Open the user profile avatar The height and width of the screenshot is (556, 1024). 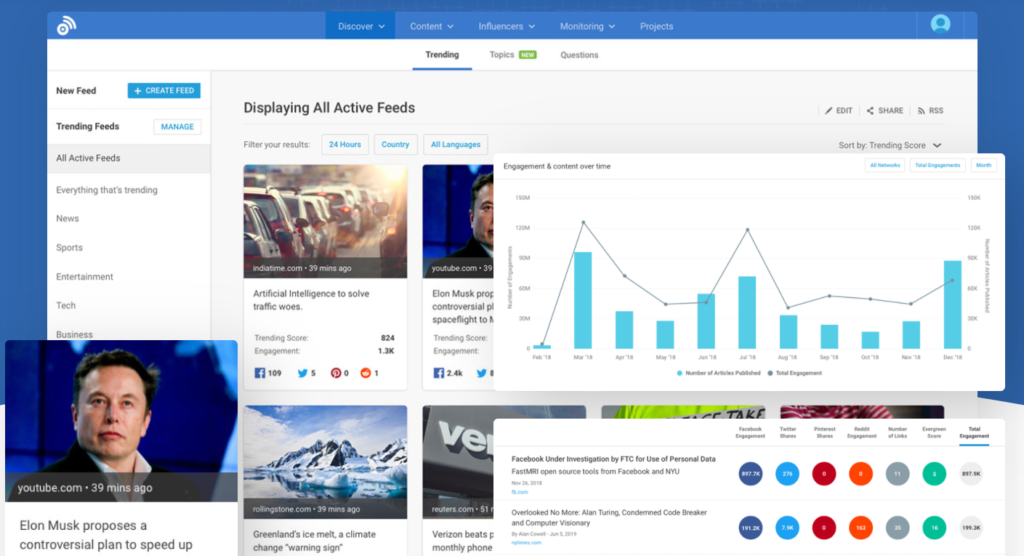pos(940,25)
